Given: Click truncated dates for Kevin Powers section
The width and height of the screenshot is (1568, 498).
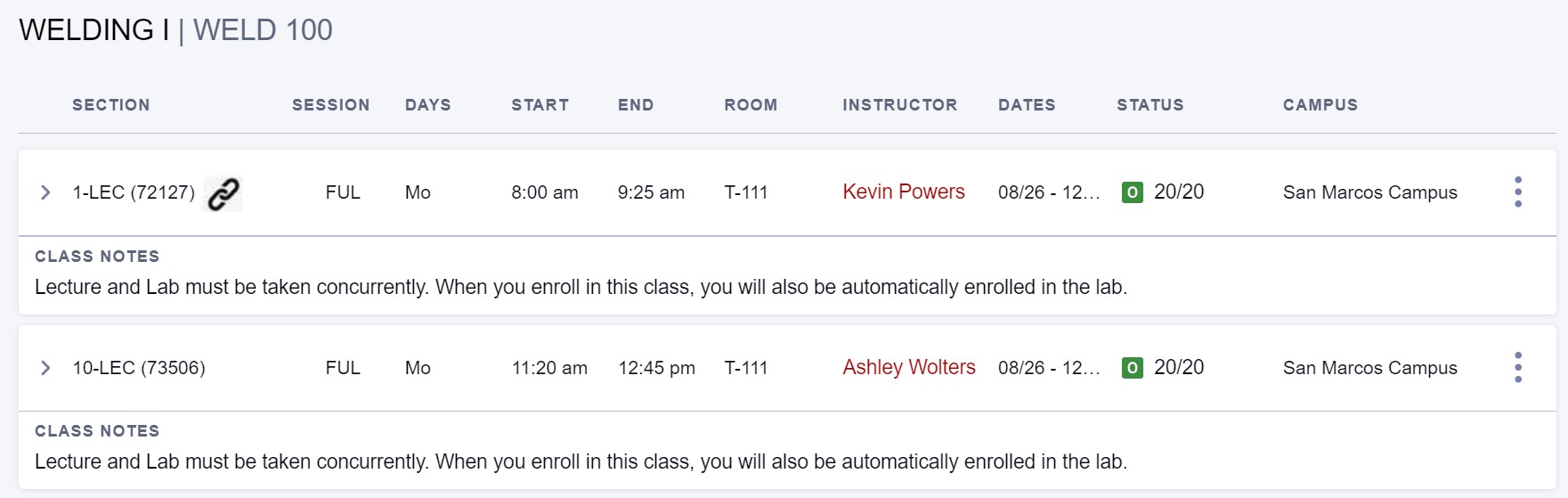Looking at the screenshot, I should coord(1049,192).
